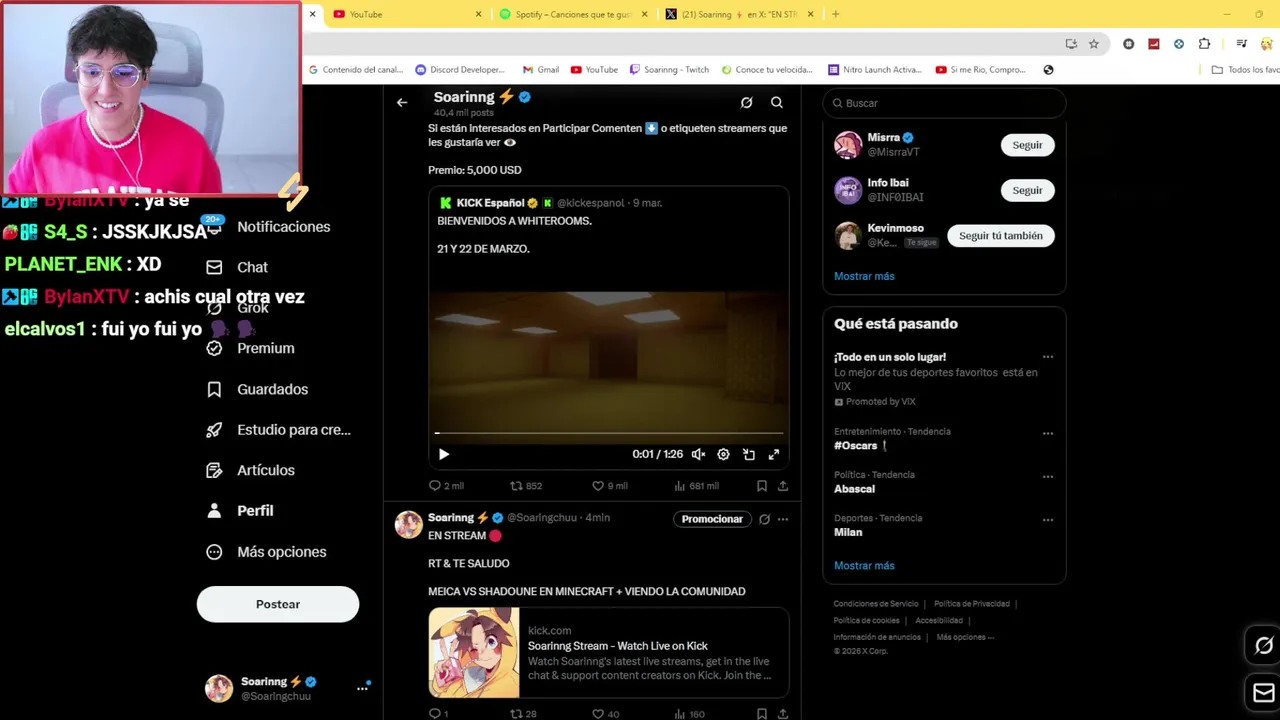Open Condiciones de Servicio link
Screen dimensions: 1280x720
coord(876,604)
